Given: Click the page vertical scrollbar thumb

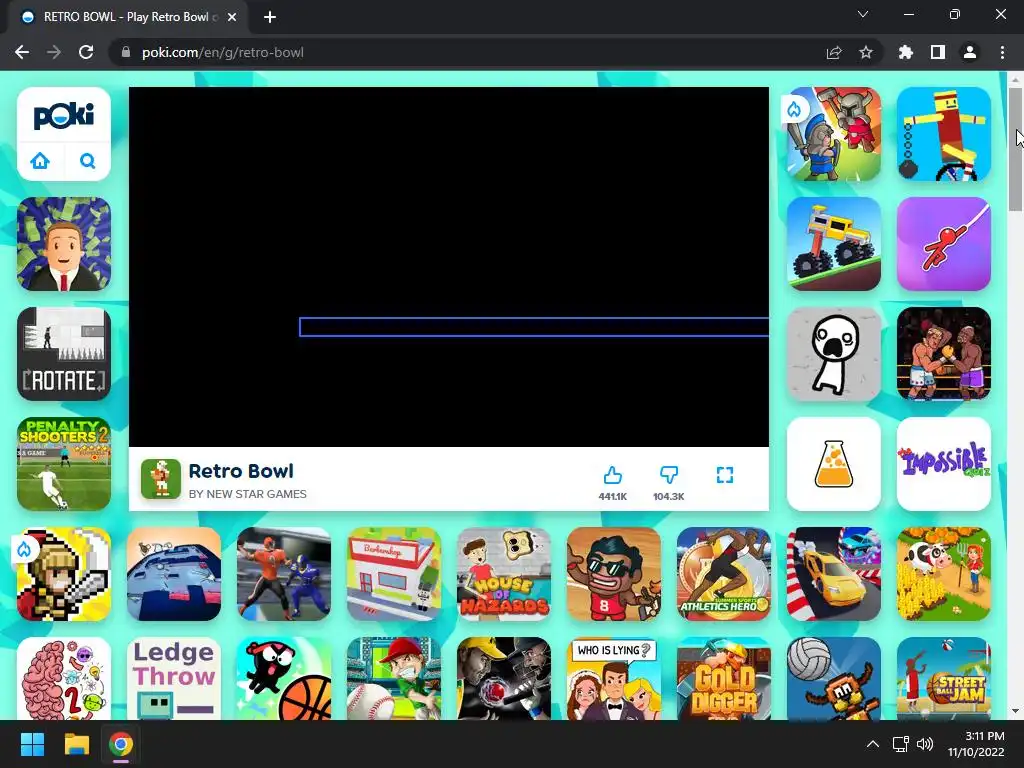Looking at the screenshot, I should (1016, 149).
